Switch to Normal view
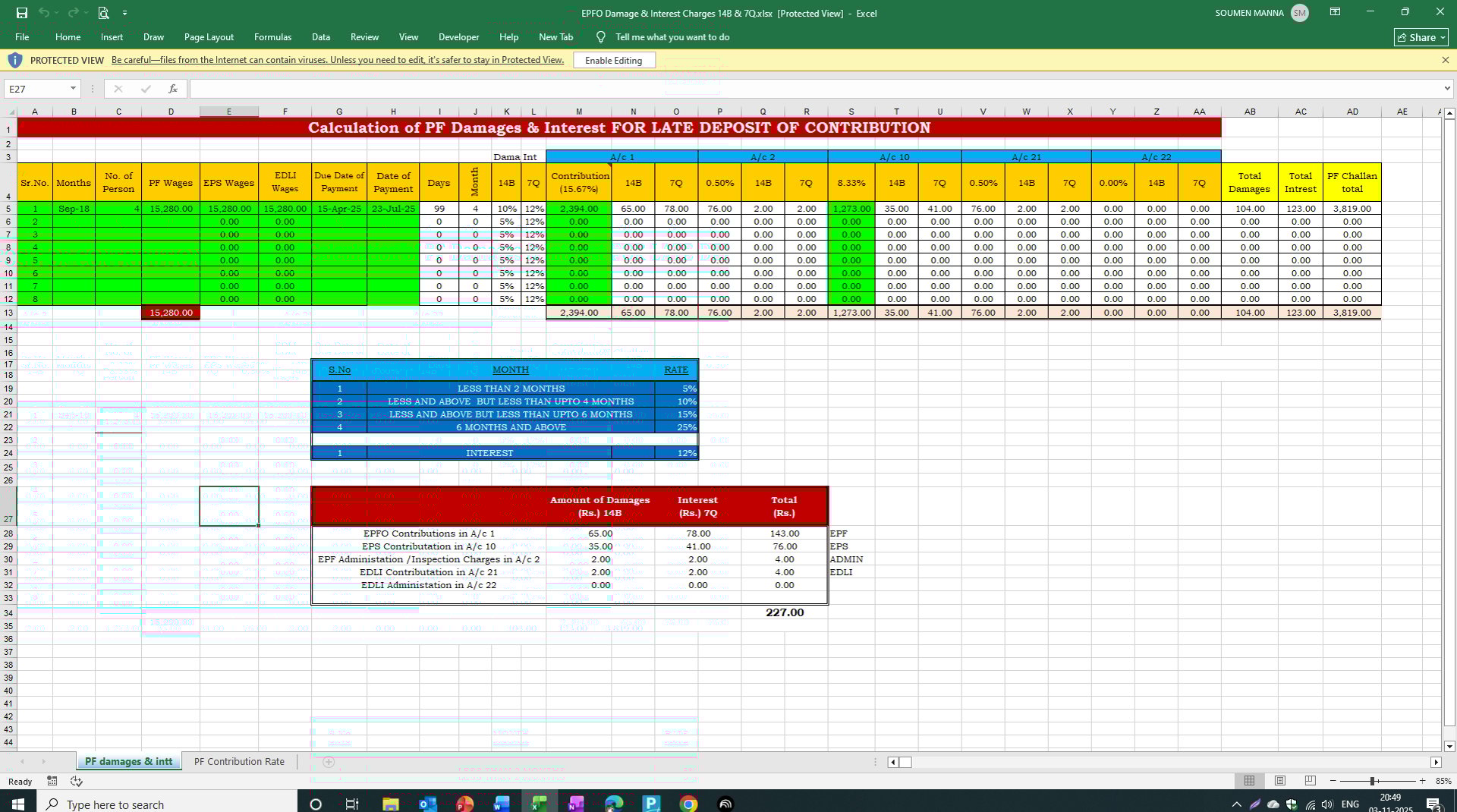Image resolution: width=1457 pixels, height=812 pixels. tap(1249, 781)
